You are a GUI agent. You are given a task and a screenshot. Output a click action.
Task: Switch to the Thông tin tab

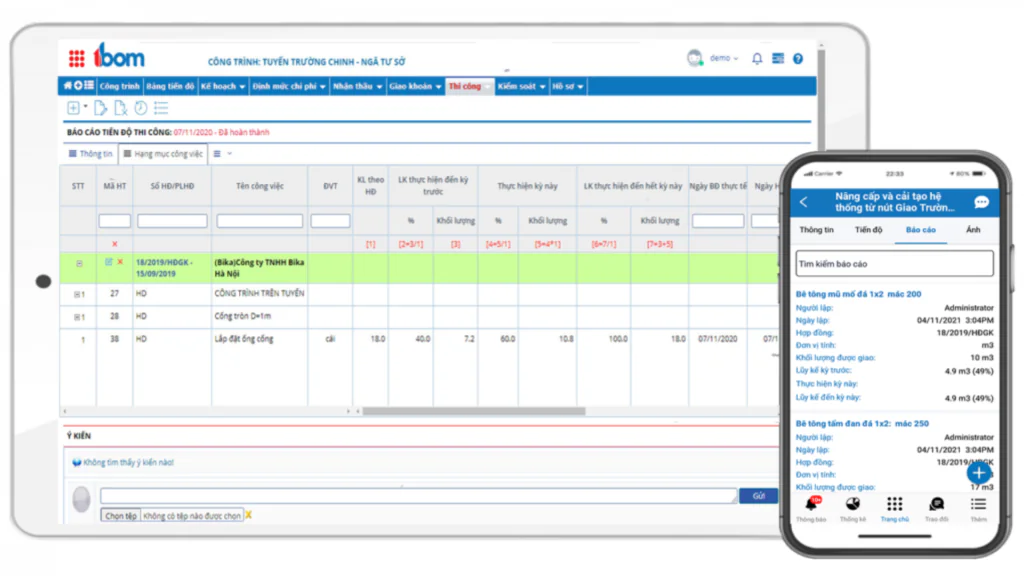tap(91, 154)
